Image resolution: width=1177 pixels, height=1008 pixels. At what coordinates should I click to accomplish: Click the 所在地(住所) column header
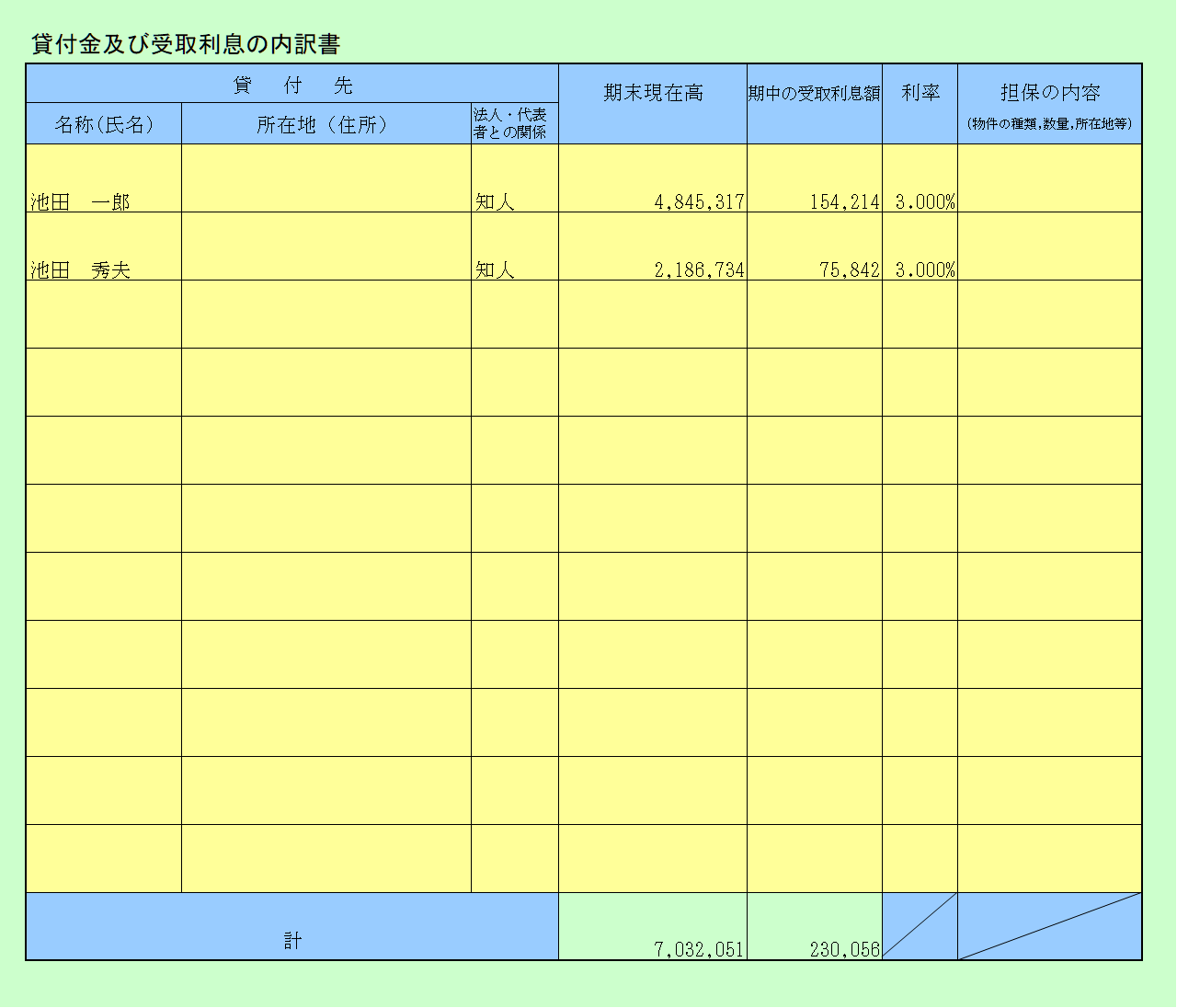pyautogui.click(x=326, y=124)
